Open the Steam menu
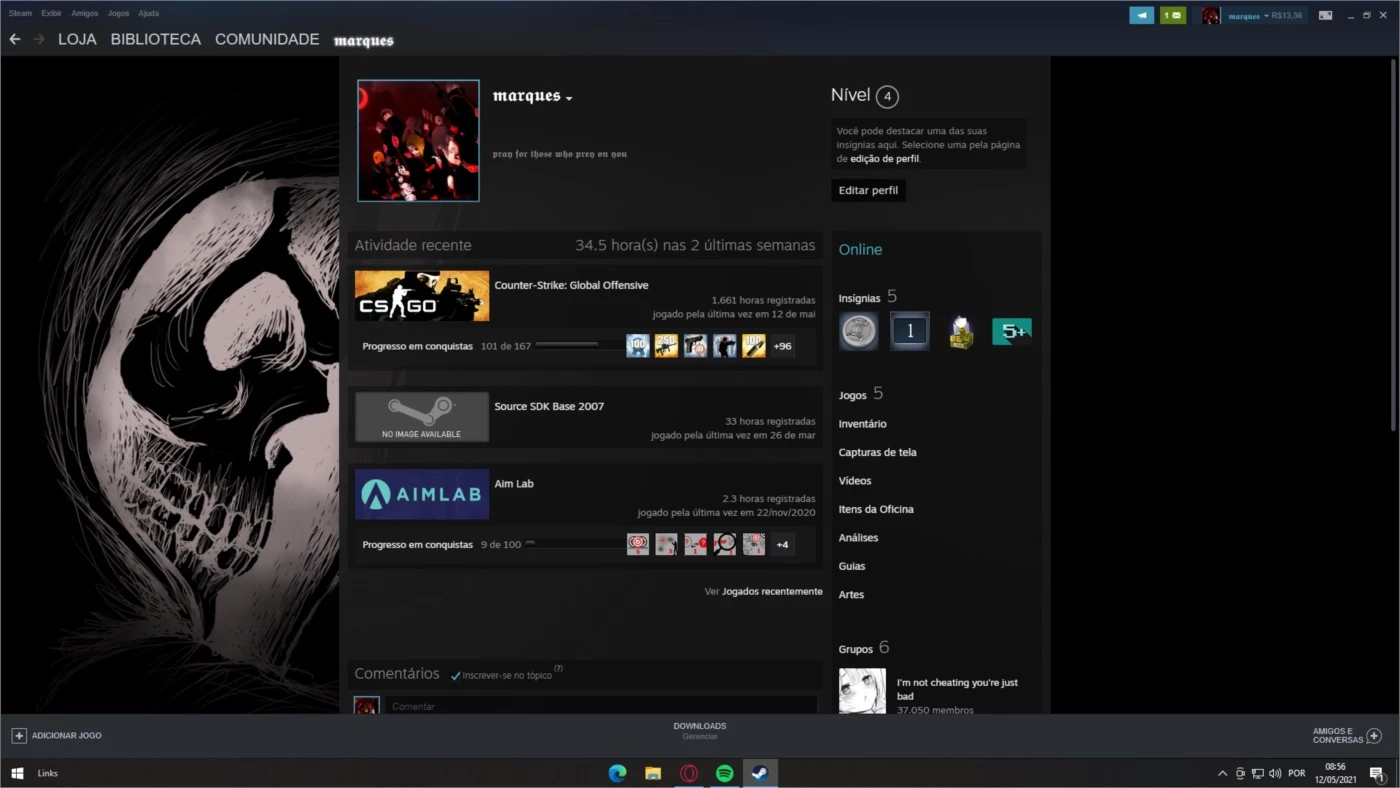1400x788 pixels. tap(20, 13)
